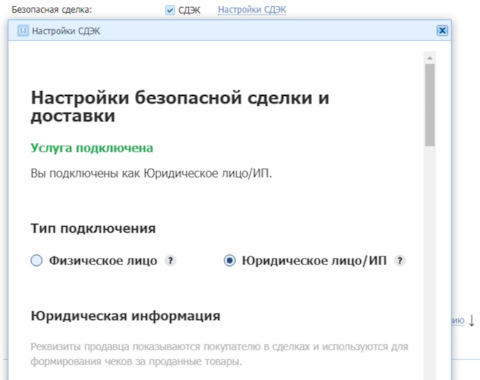Click the Безопасная сделка label
480x380 pixels.
click(52, 10)
